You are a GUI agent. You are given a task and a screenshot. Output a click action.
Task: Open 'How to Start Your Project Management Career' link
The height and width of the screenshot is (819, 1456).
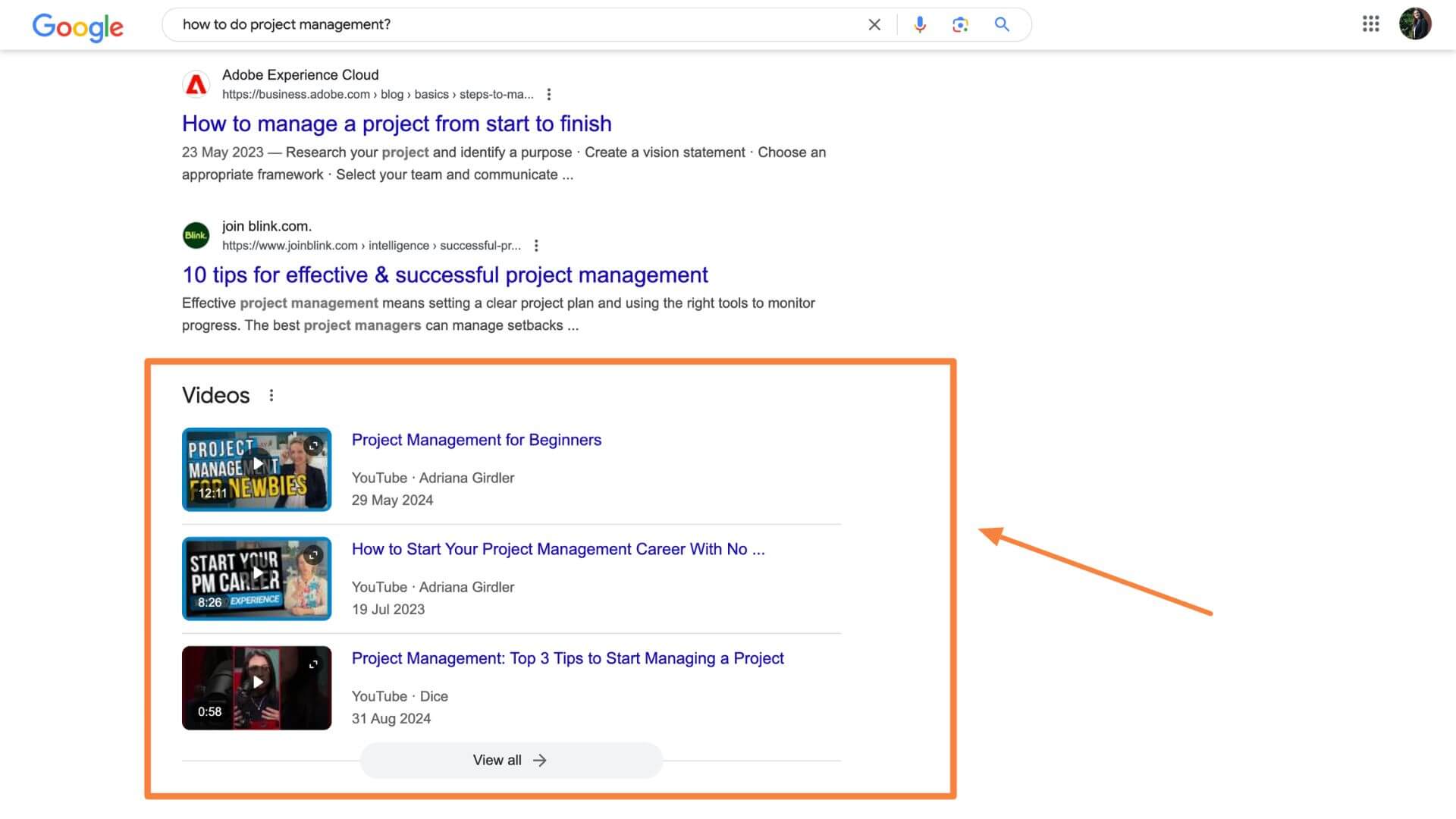pos(558,549)
